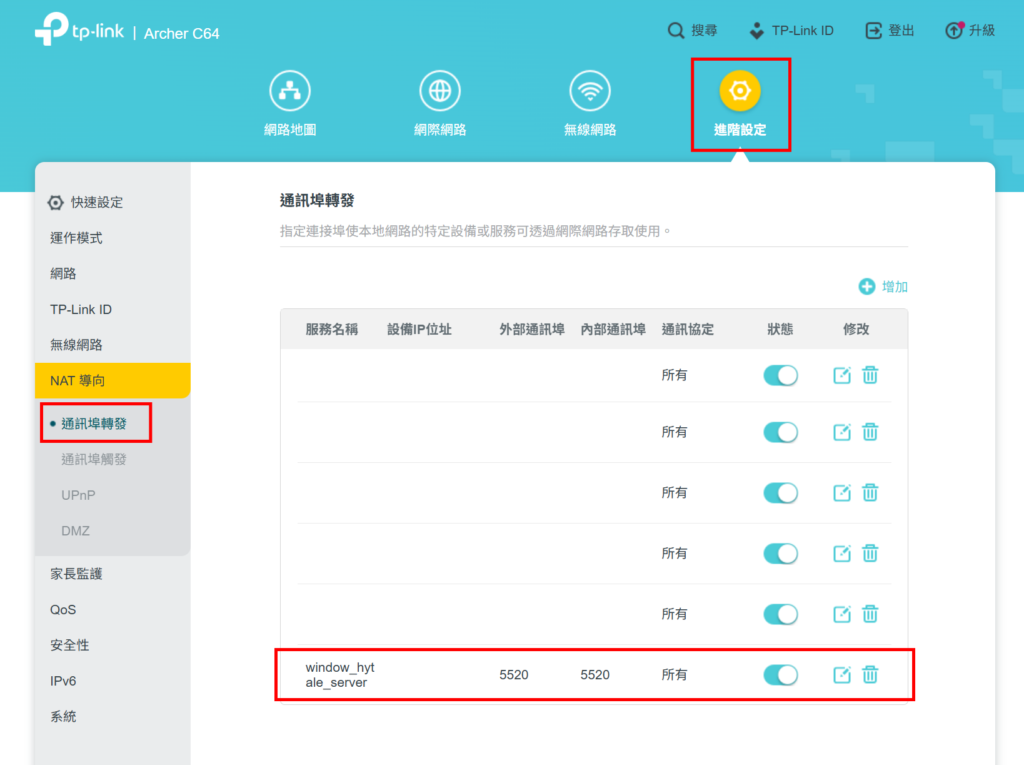Toggle the third row status switch
Image resolution: width=1024 pixels, height=765 pixels.
coord(780,493)
